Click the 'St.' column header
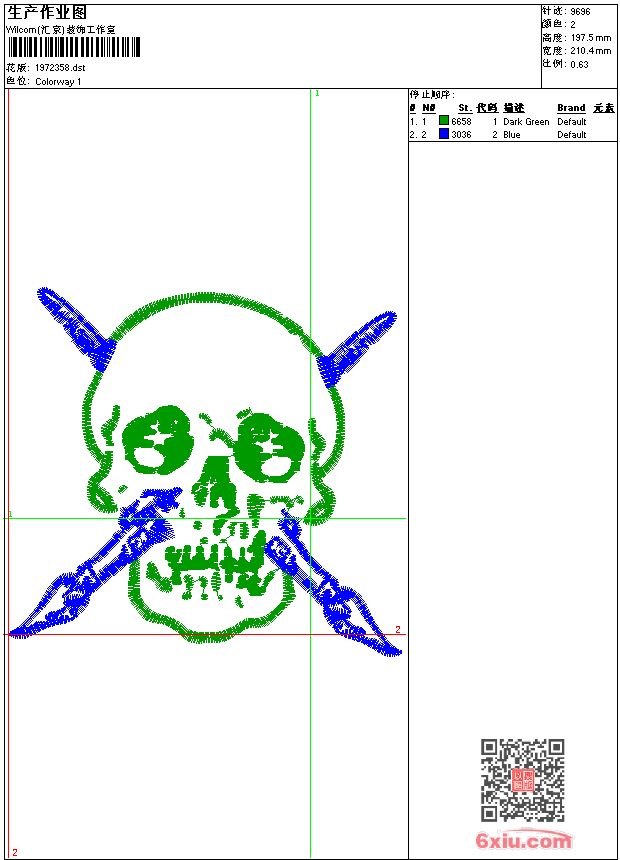This screenshot has height=860, width=620. [x=465, y=108]
